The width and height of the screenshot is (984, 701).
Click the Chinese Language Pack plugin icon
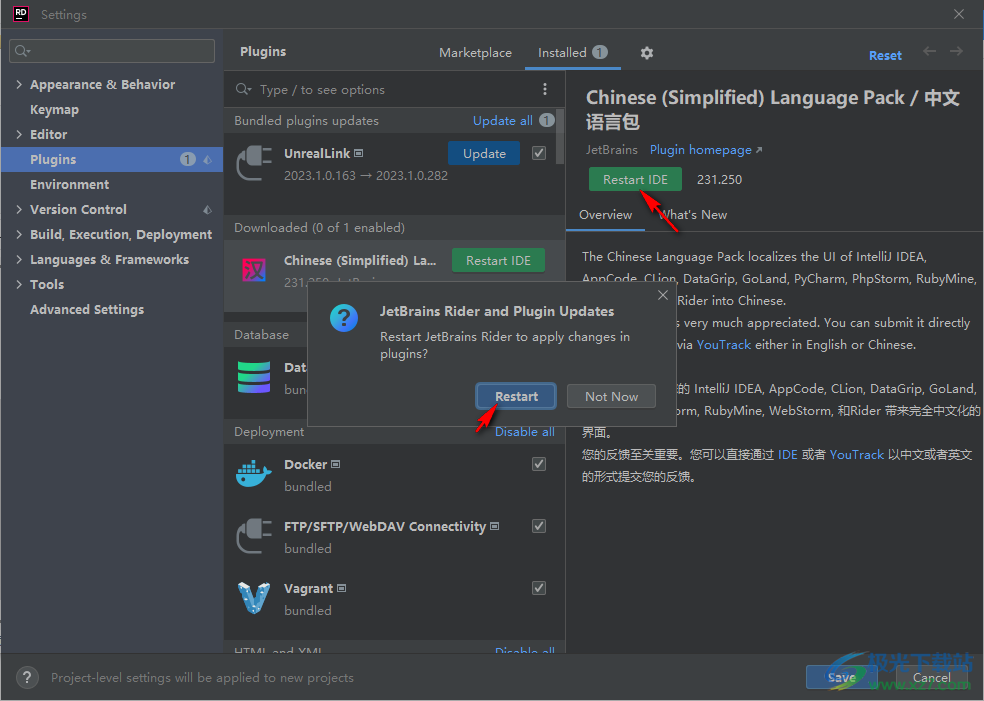tap(254, 270)
